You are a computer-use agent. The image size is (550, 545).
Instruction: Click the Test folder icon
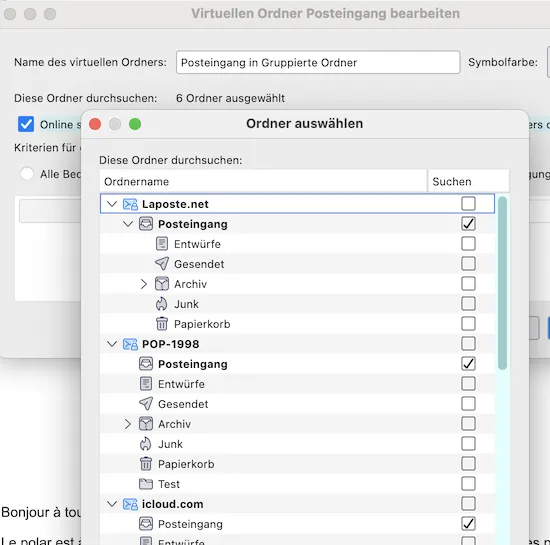click(x=146, y=484)
